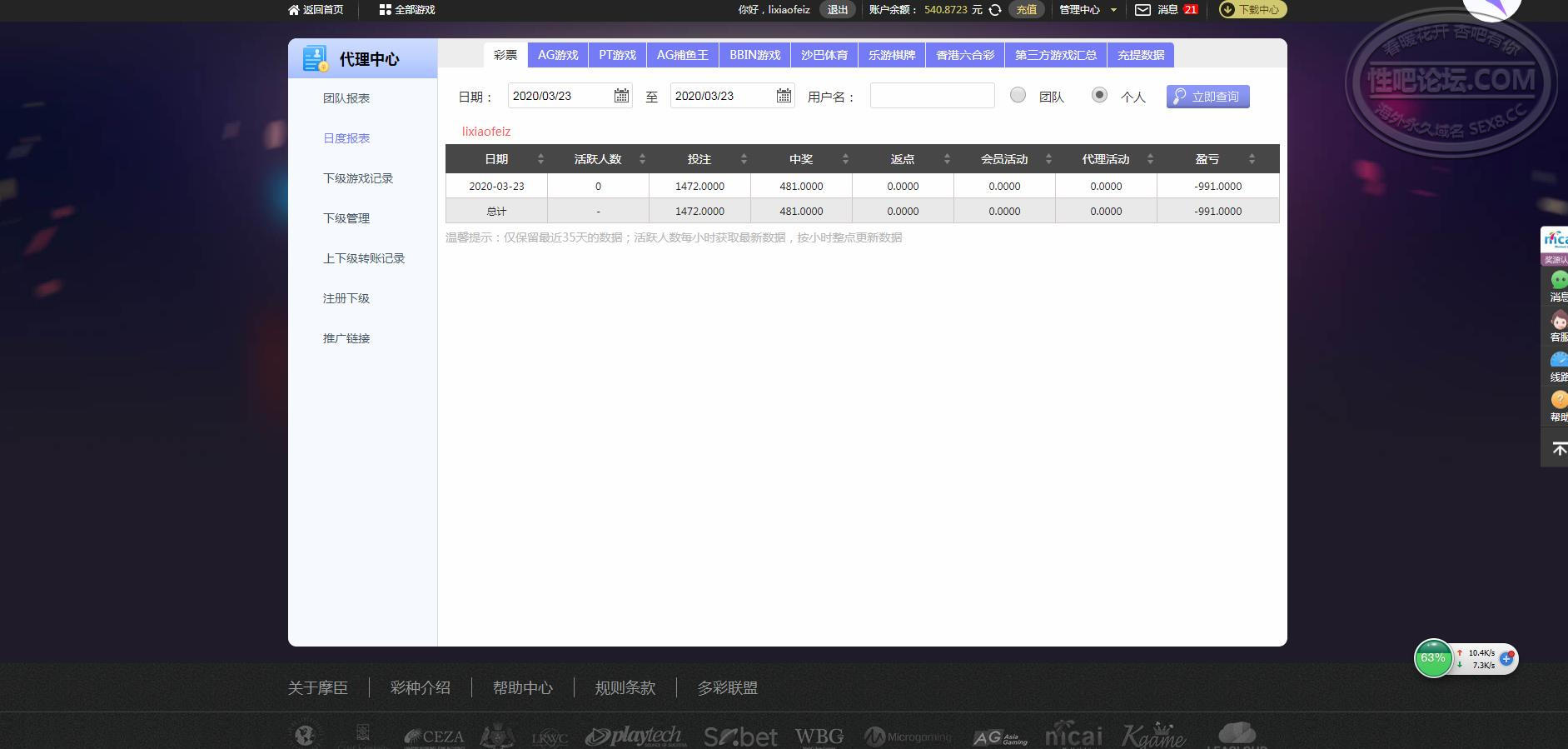Sort the table by the 盈亏 column

click(1252, 159)
